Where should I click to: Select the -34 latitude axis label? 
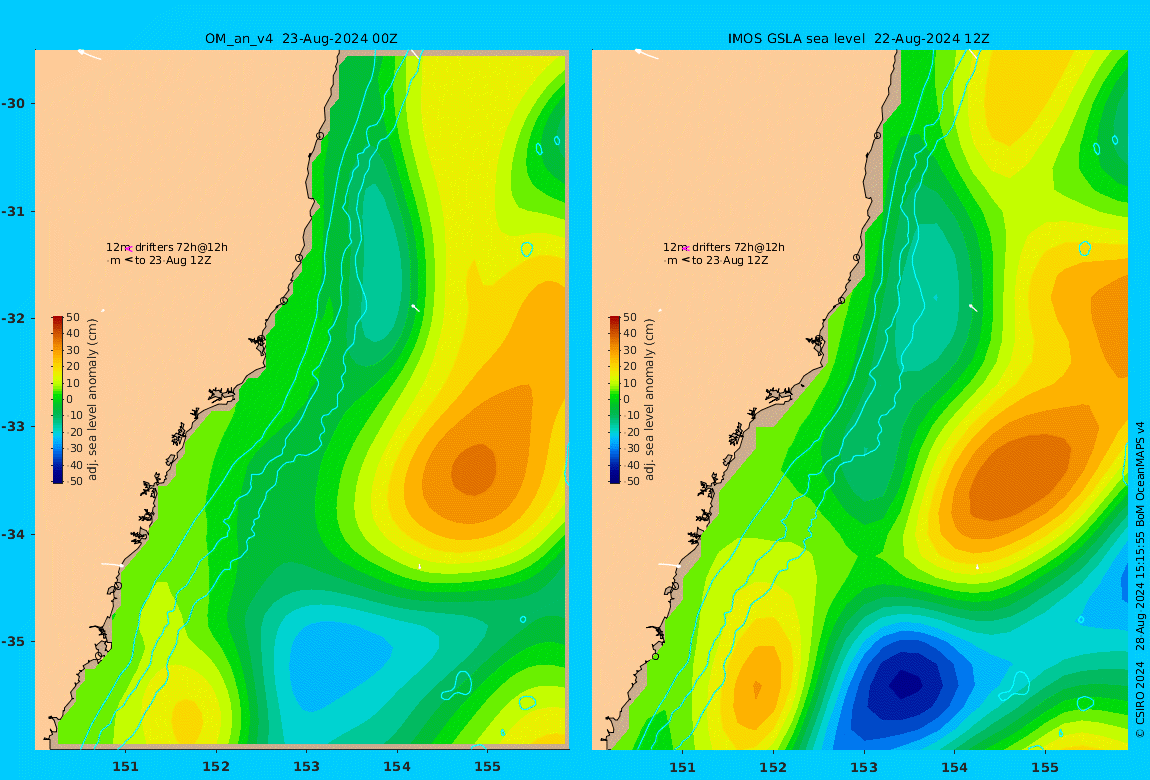13,534
